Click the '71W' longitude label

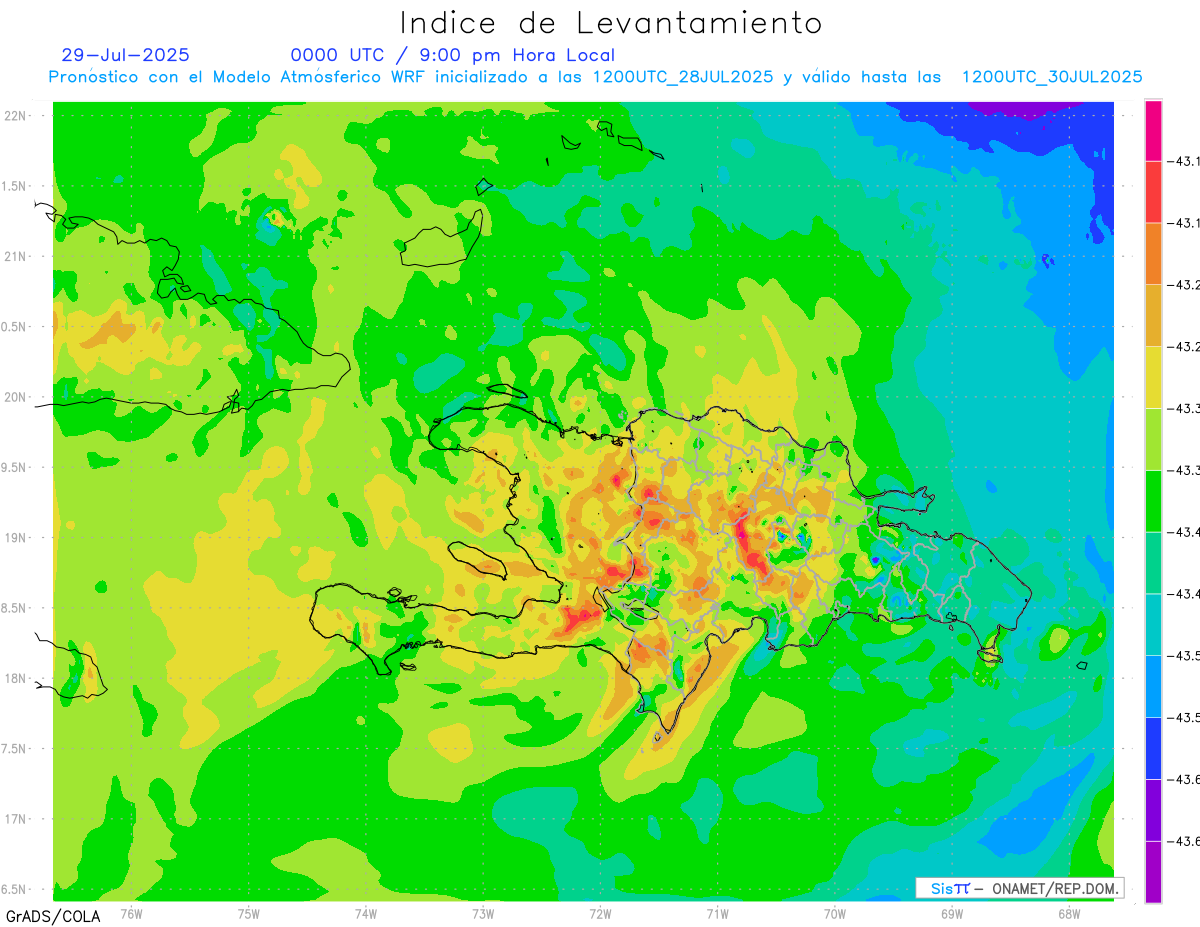tap(717, 913)
